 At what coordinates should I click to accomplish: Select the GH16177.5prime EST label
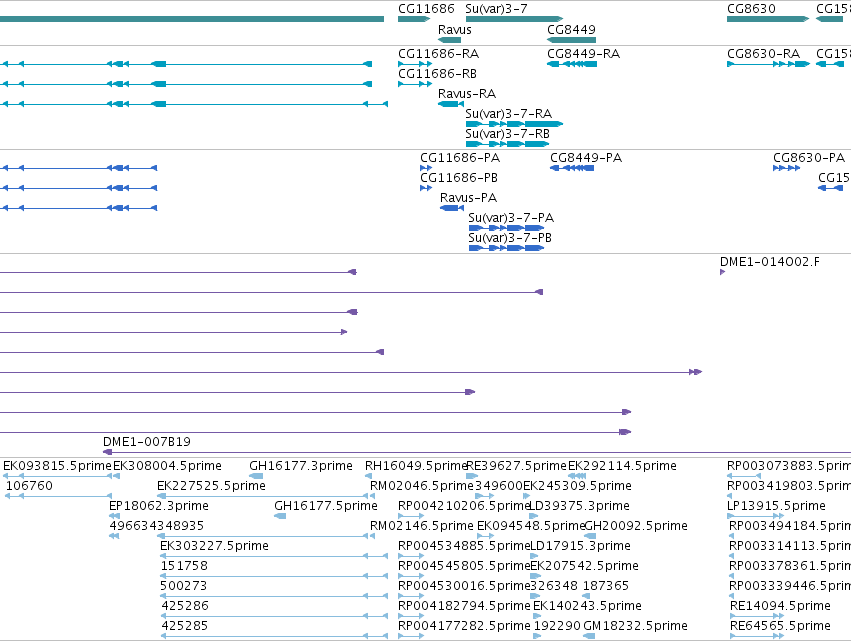[326, 506]
